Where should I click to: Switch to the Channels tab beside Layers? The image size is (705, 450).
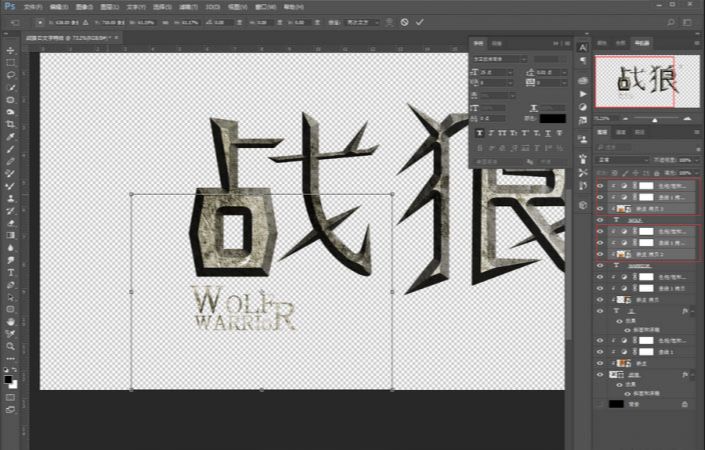pos(621,132)
